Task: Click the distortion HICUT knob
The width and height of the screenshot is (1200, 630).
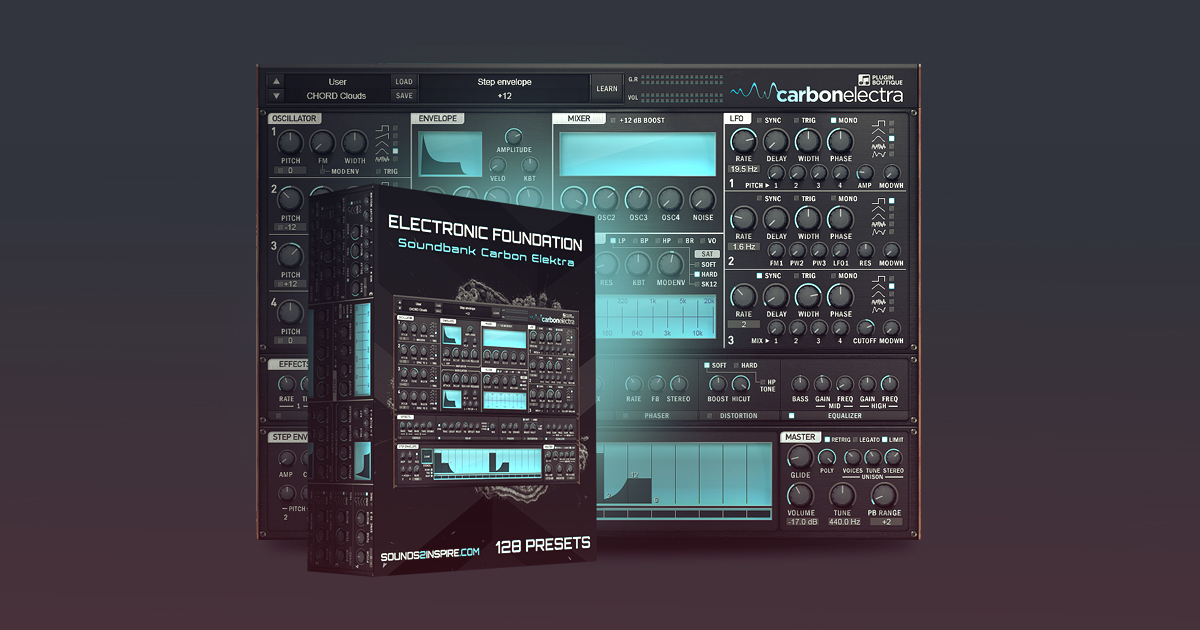Action: (x=741, y=383)
